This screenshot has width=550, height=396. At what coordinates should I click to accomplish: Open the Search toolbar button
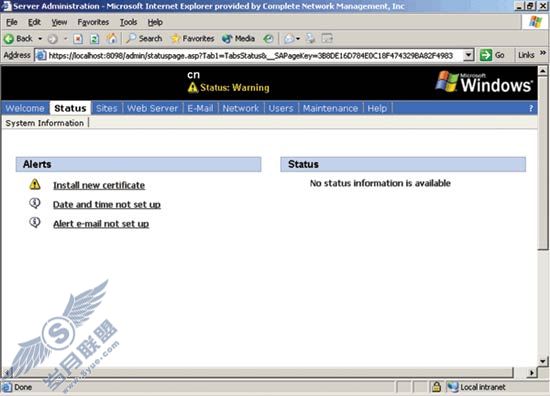144,39
